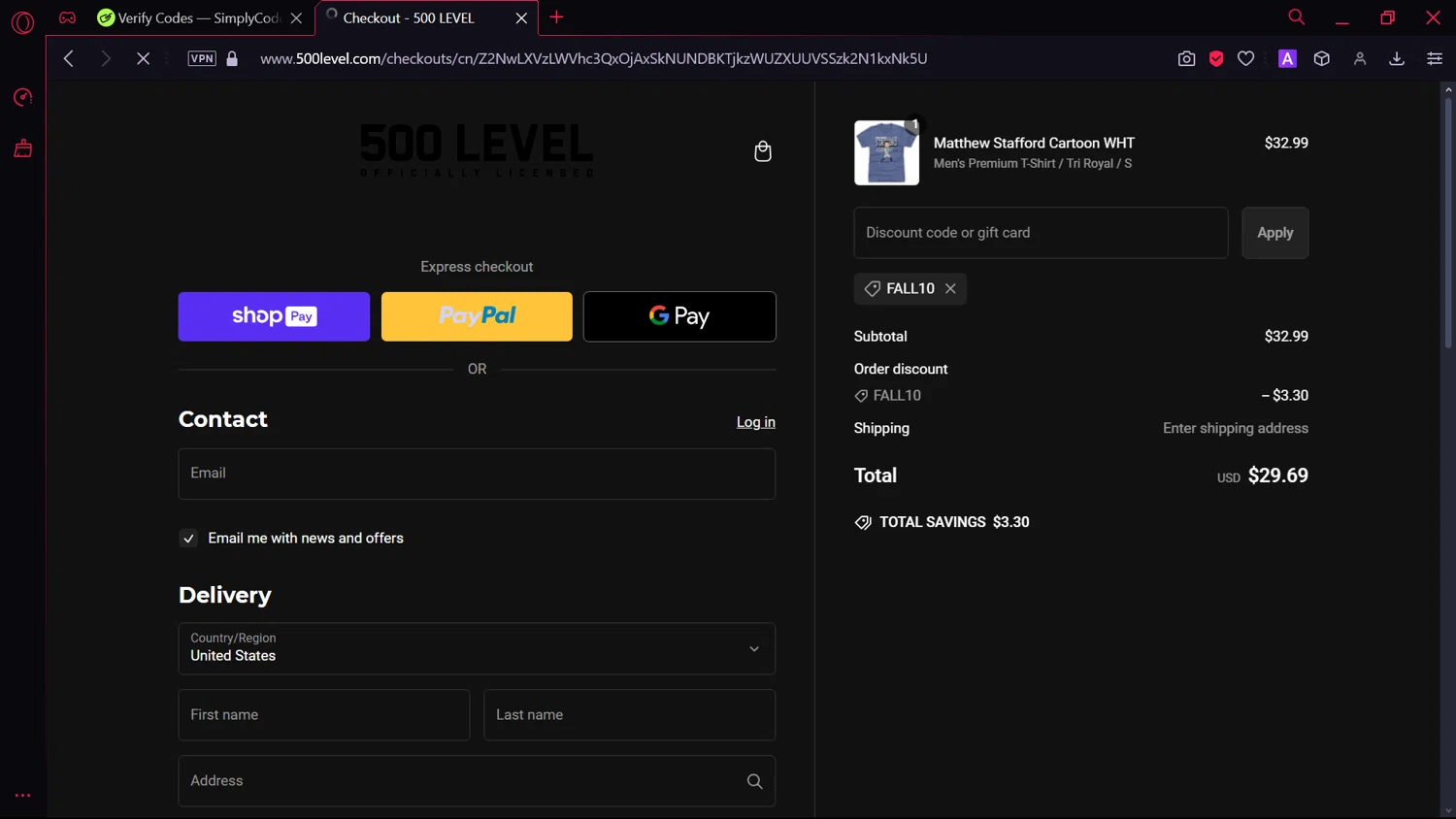Open the GX Corner gamepad icon

point(67,17)
